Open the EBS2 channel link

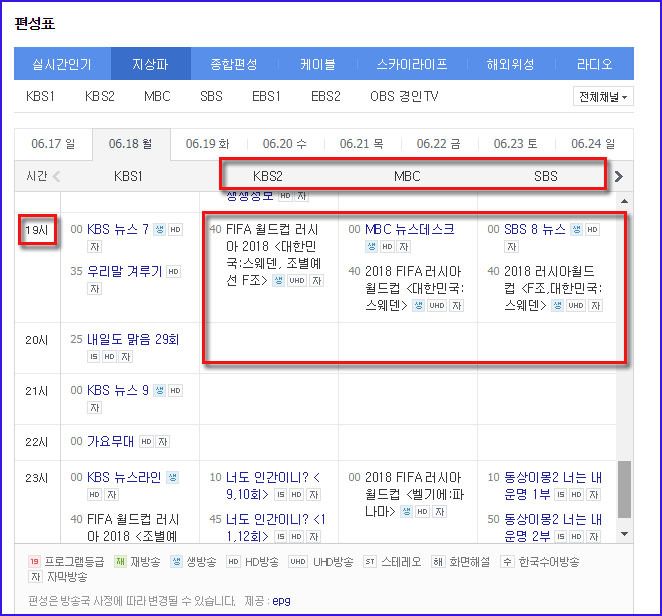pyautogui.click(x=326, y=96)
